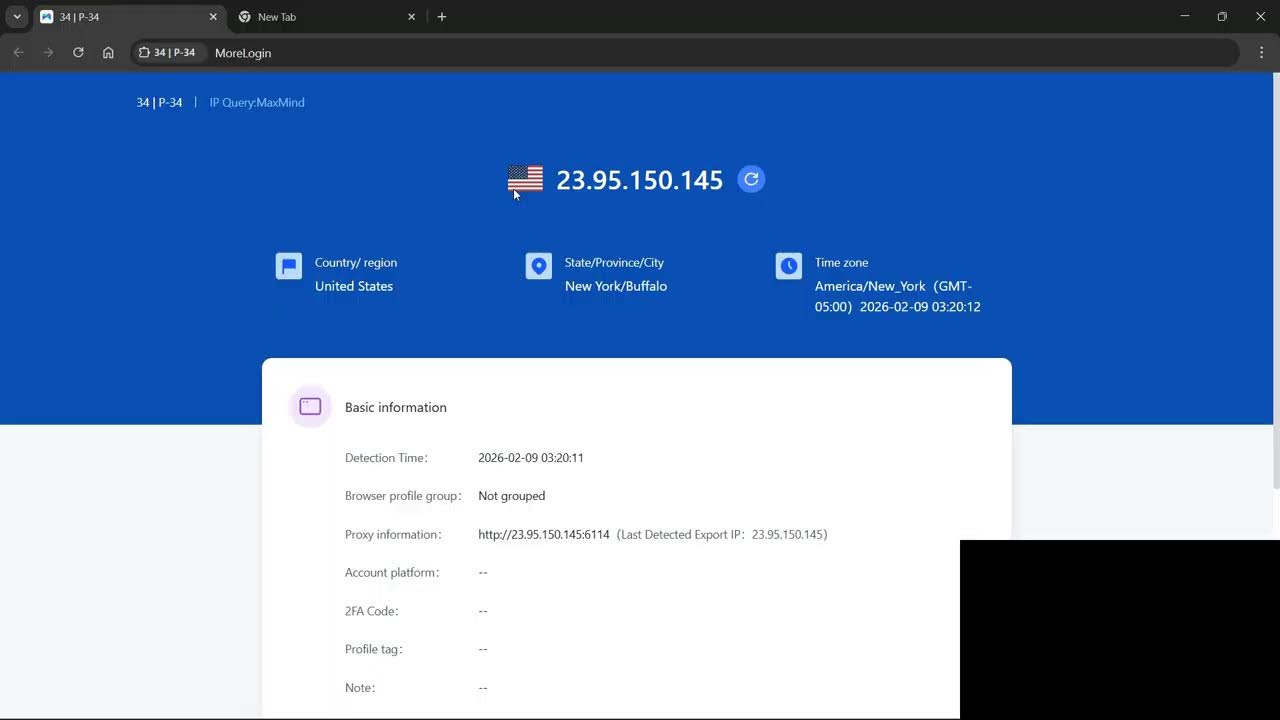Image resolution: width=1280 pixels, height=720 pixels.
Task: Switch to the New Tab tab
Action: 326,17
